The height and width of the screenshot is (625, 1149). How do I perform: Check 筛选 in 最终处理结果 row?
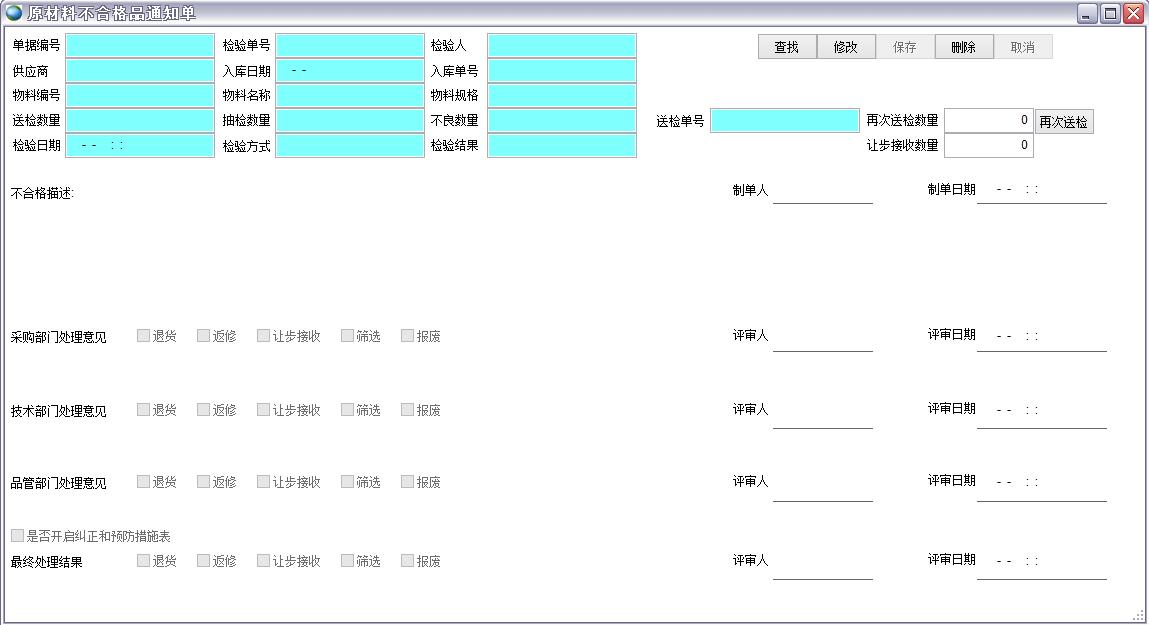348,561
